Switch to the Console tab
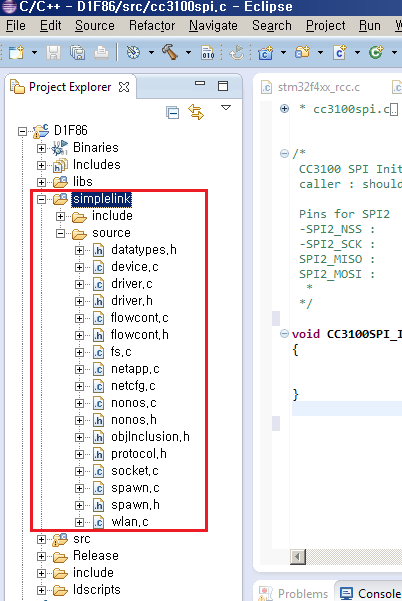 [x=372, y=593]
